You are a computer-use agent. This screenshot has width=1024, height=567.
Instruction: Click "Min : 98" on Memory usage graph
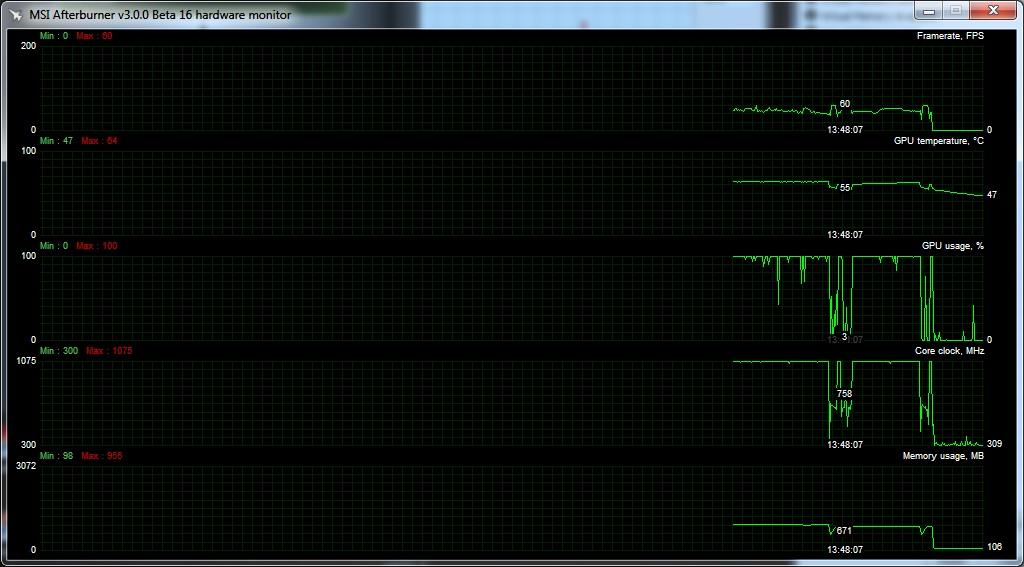56,456
